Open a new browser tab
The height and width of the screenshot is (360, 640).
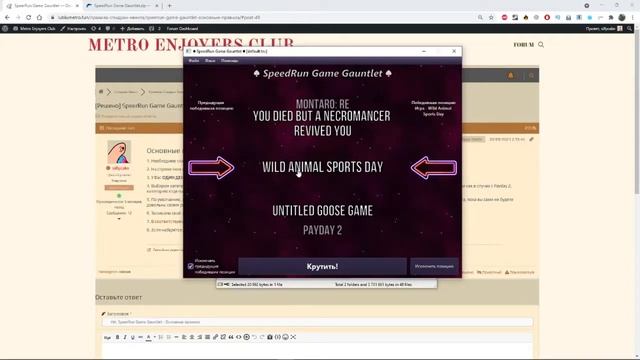(x=169, y=6)
